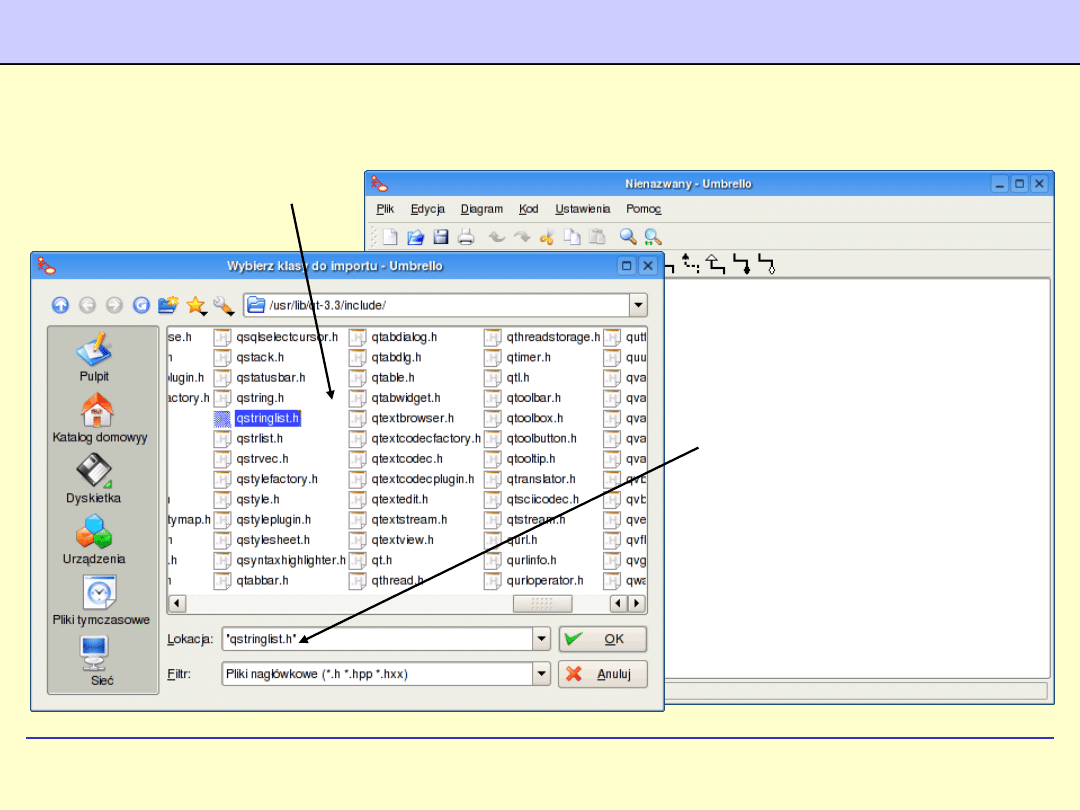Open the Diagram menu
This screenshot has height=810, width=1080.
481,209
